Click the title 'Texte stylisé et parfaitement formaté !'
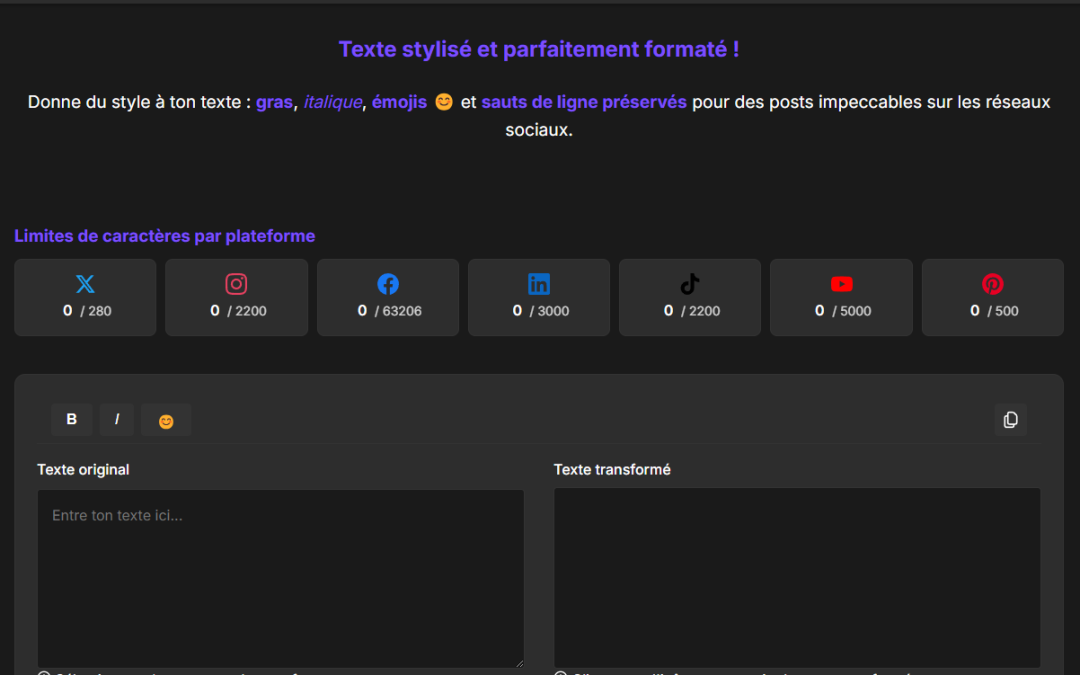 [539, 49]
